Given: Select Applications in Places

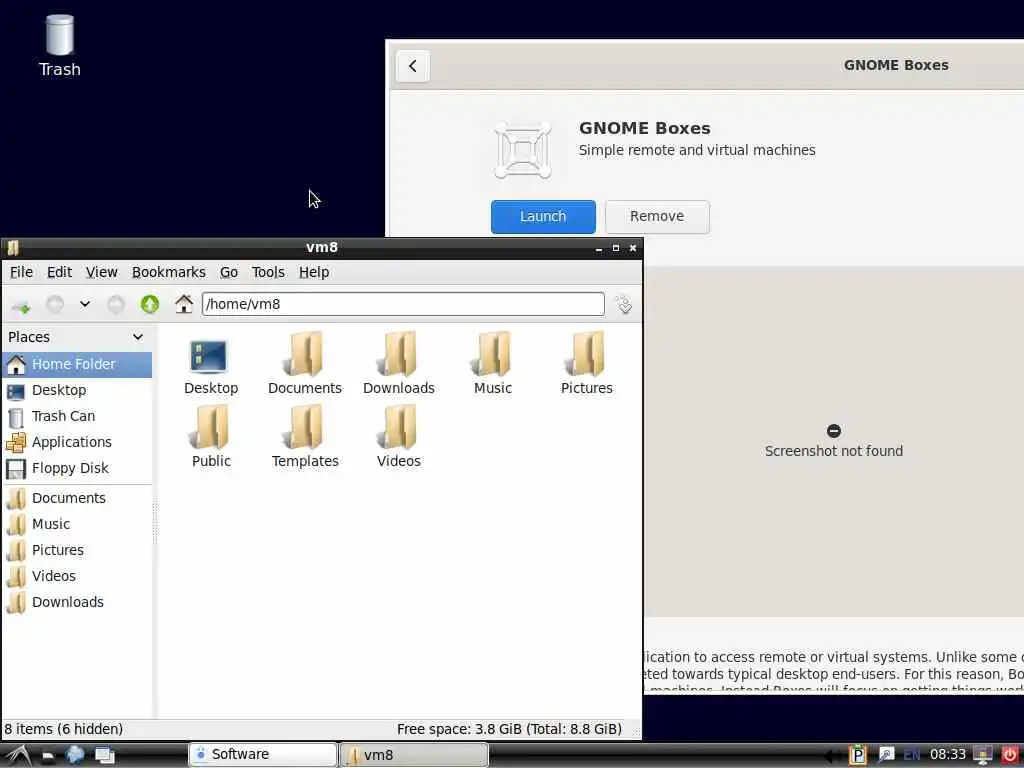Looking at the screenshot, I should pyautogui.click(x=77, y=443).
